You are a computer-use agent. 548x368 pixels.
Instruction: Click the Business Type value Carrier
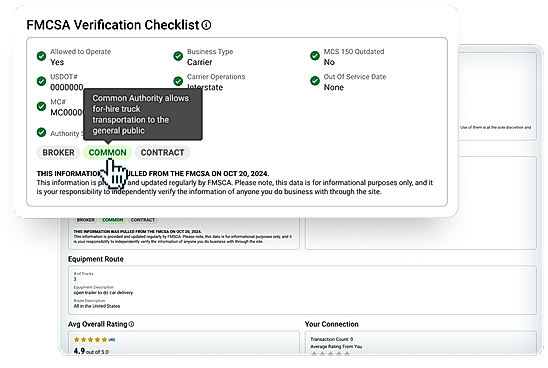click(x=200, y=62)
